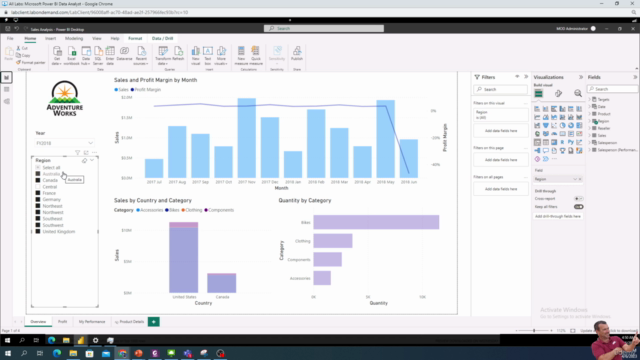
Task: Open the Data hub option
Action: tap(86, 56)
